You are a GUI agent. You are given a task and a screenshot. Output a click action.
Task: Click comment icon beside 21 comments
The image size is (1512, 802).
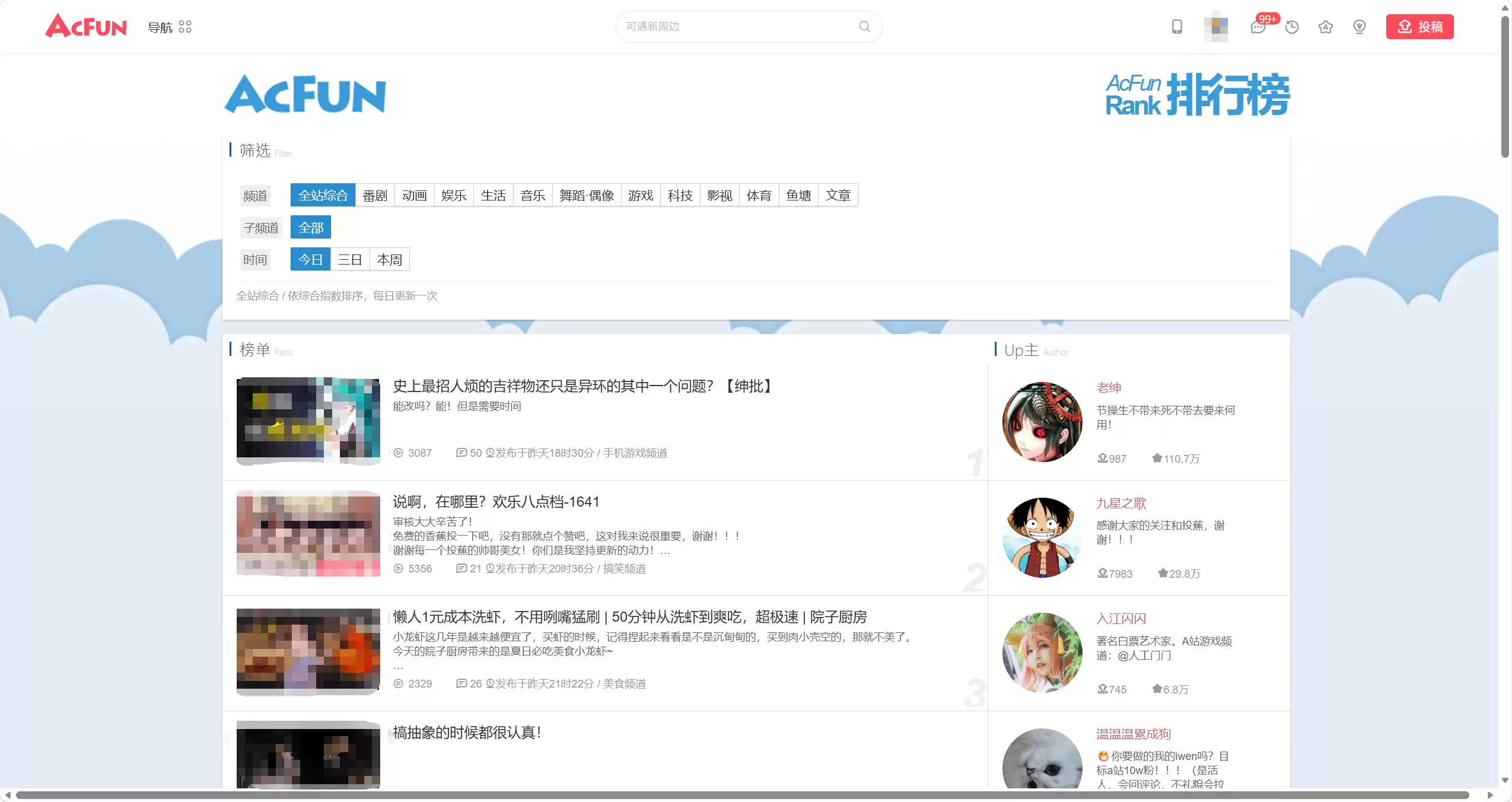click(461, 568)
